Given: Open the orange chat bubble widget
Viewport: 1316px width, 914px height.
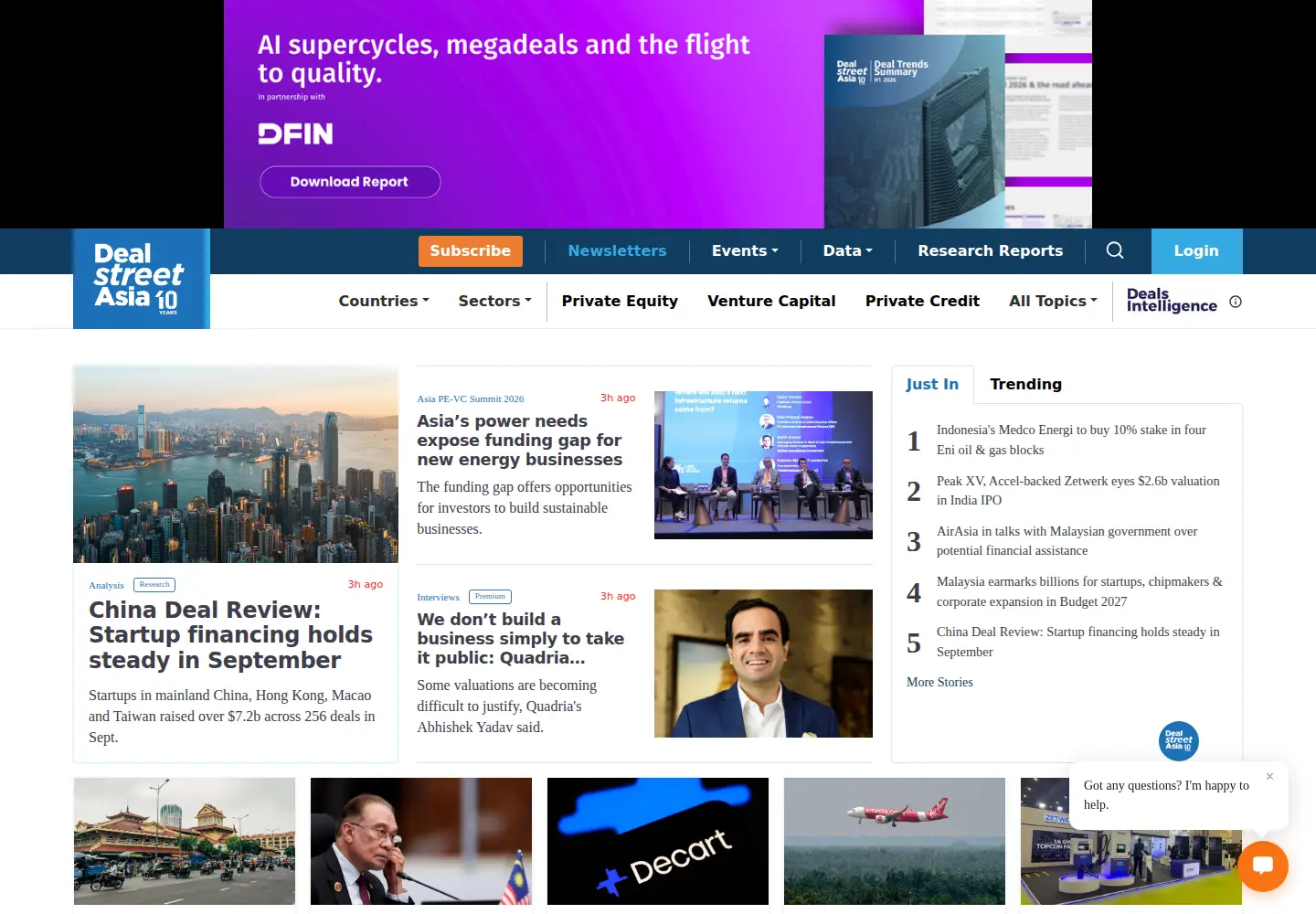Looking at the screenshot, I should [1263, 866].
